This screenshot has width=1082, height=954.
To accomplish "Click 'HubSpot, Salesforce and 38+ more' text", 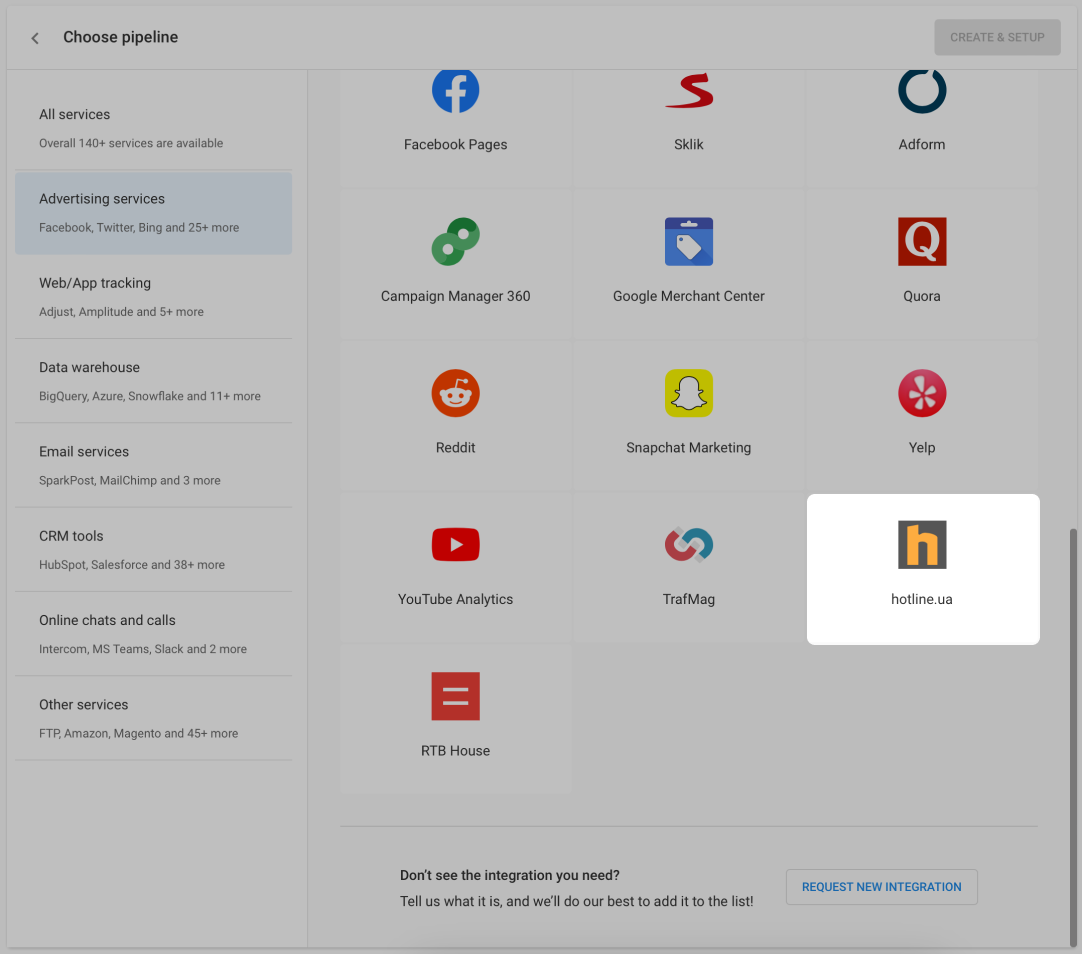I will (x=132, y=565).
